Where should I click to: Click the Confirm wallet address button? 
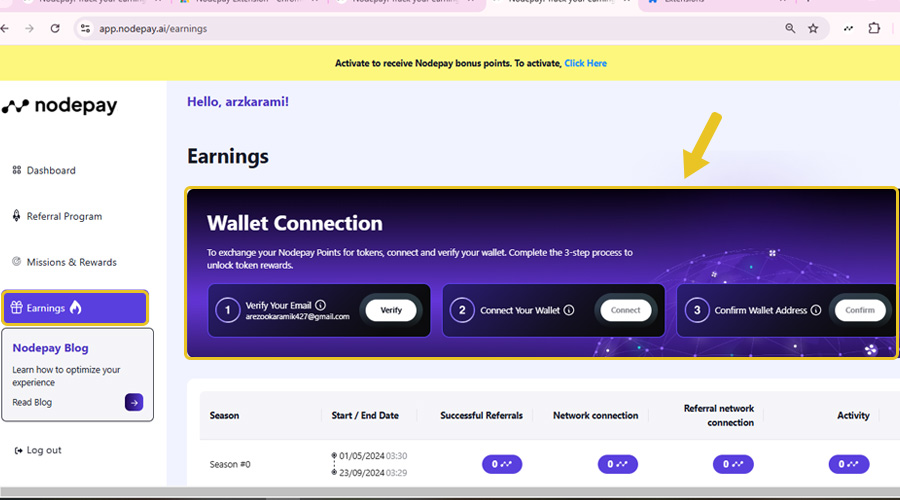(x=860, y=310)
